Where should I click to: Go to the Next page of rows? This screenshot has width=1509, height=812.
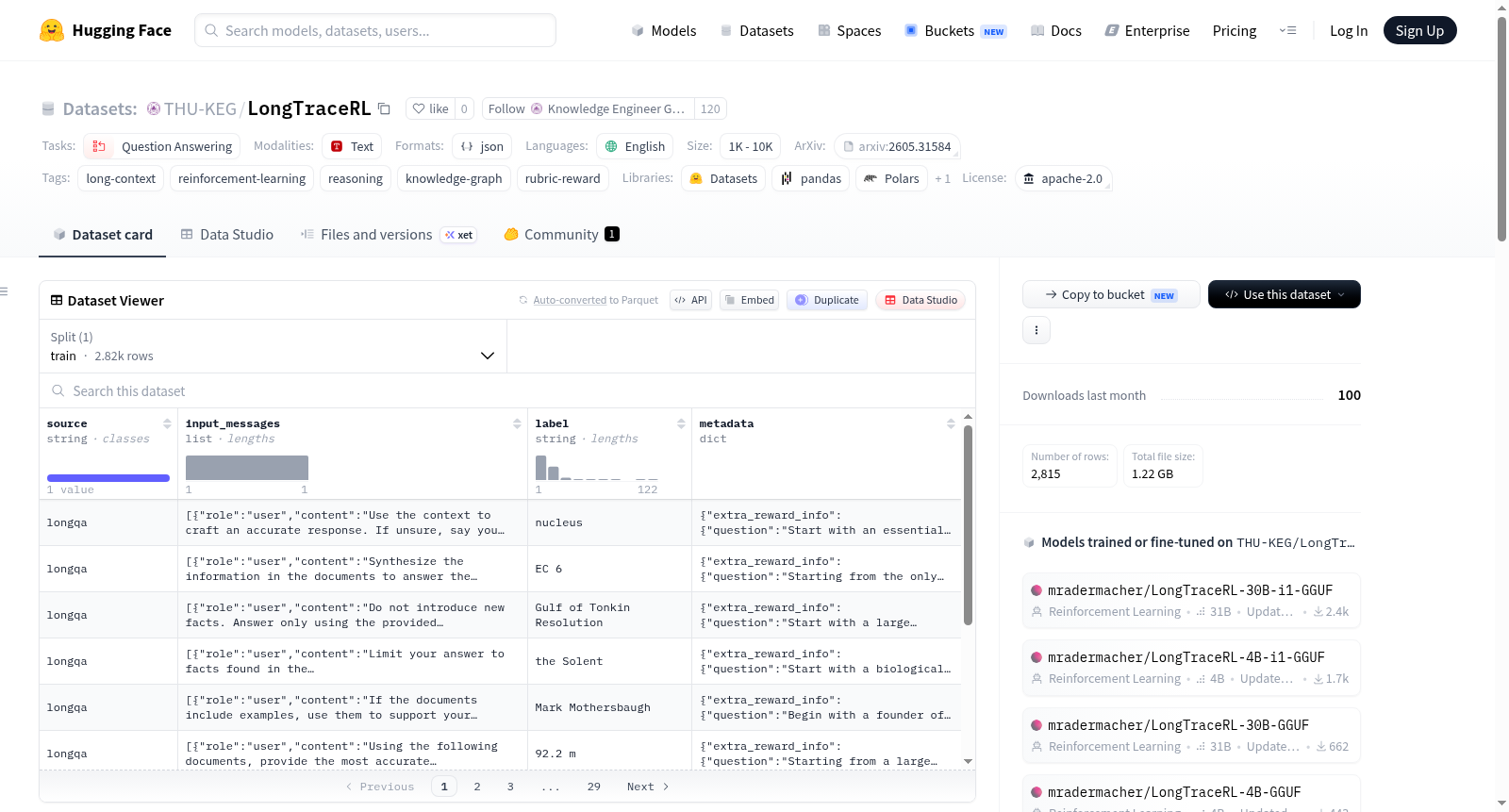648,787
